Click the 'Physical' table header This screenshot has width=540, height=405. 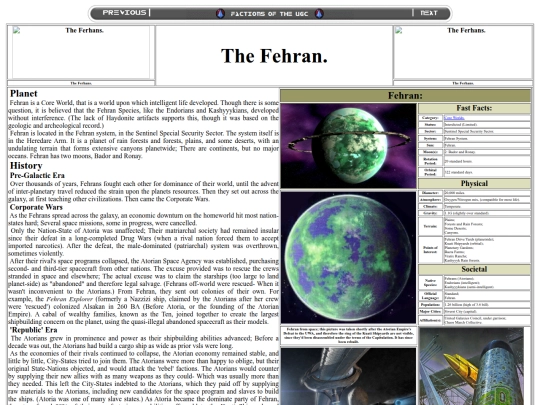click(x=474, y=184)
